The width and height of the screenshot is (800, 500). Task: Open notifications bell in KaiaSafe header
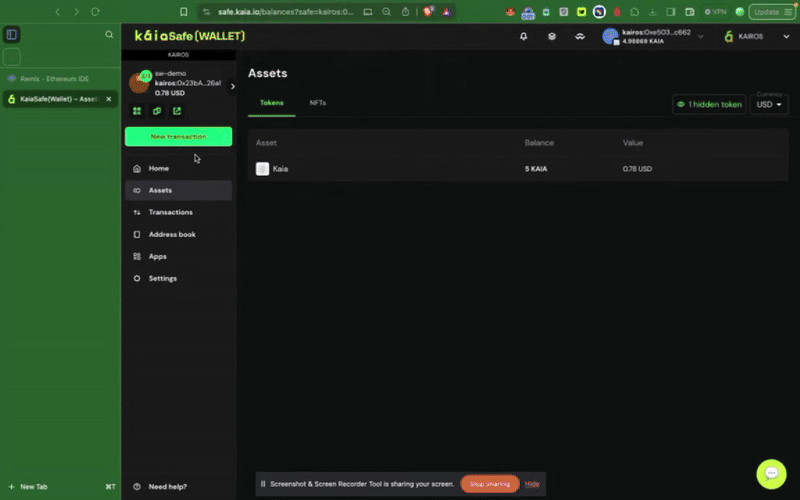(523, 36)
